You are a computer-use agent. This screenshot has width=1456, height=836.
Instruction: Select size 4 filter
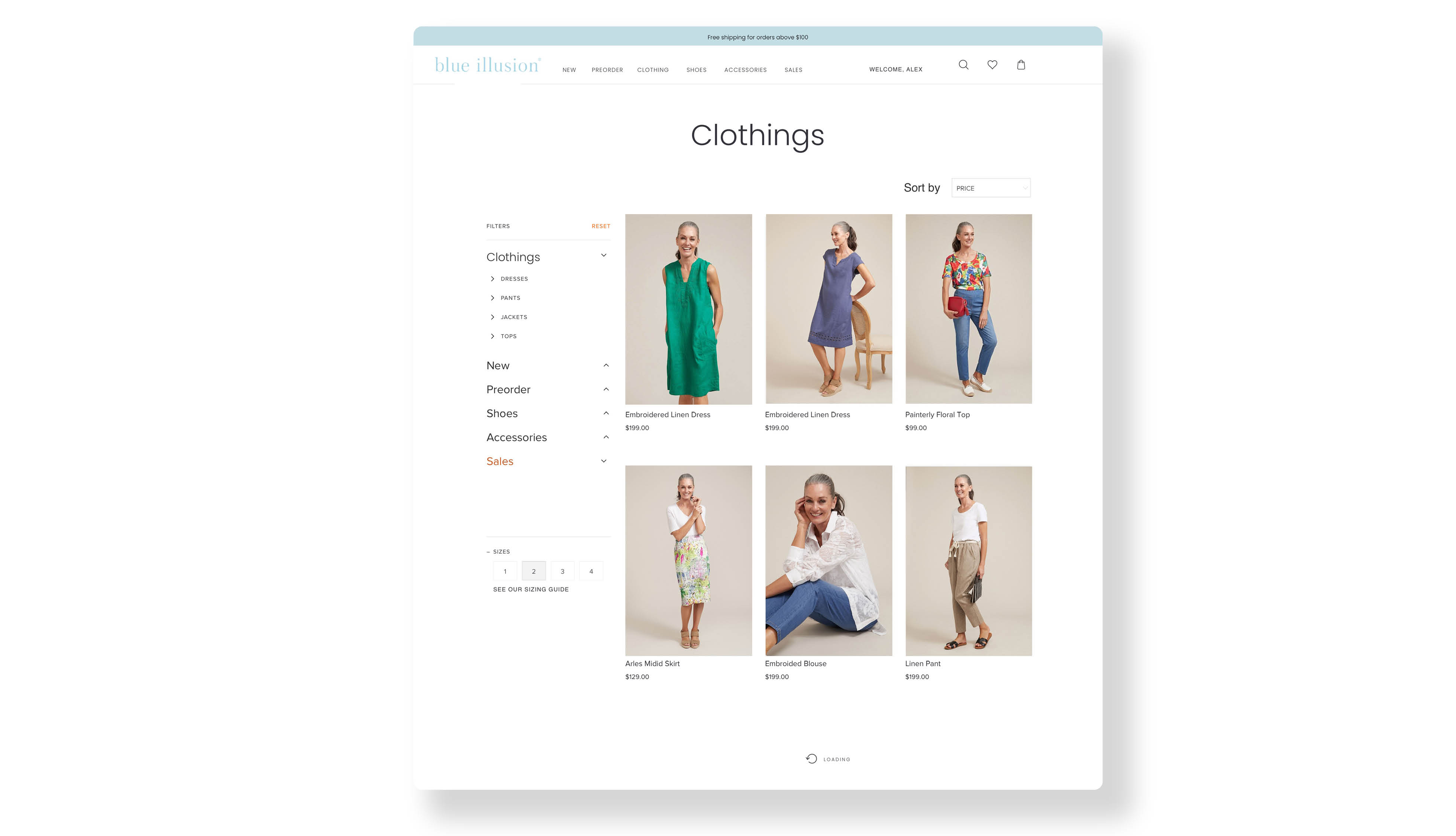click(591, 571)
